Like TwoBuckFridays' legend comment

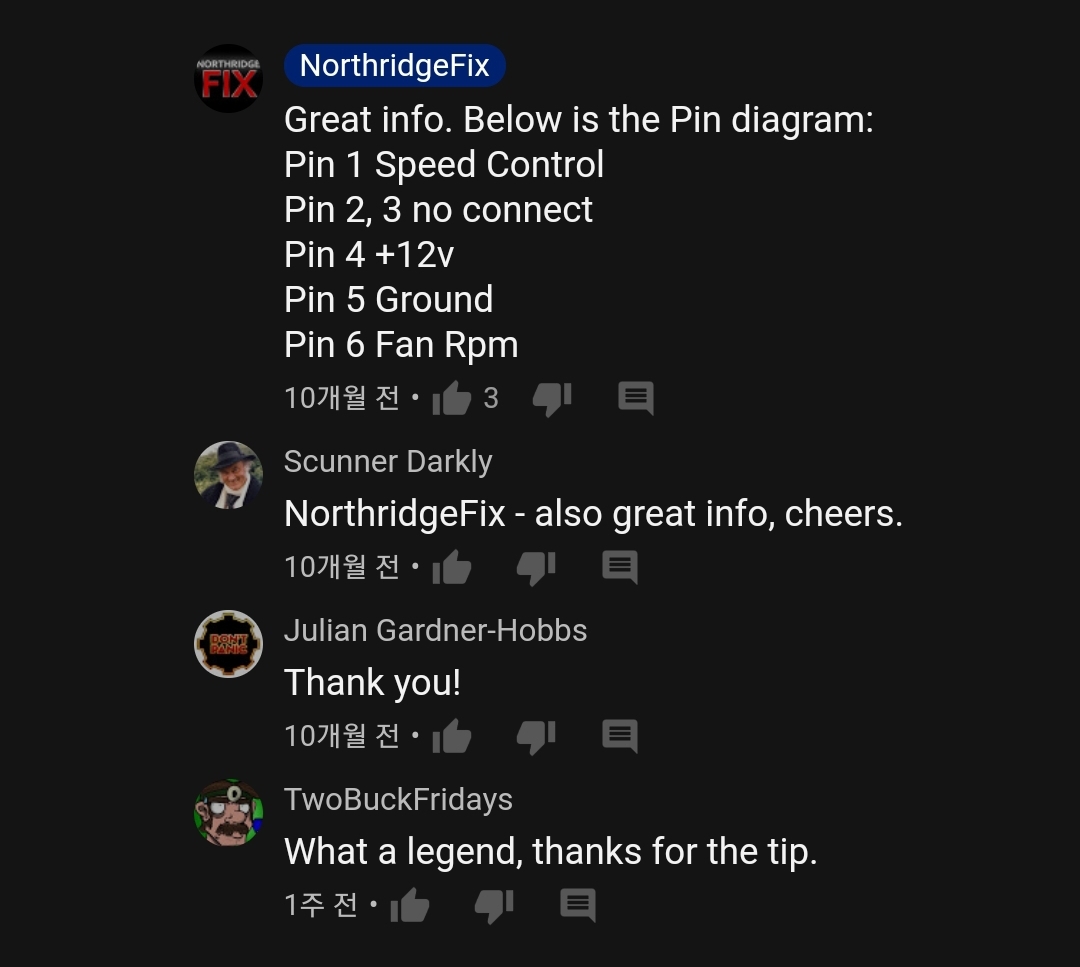[x=410, y=905]
